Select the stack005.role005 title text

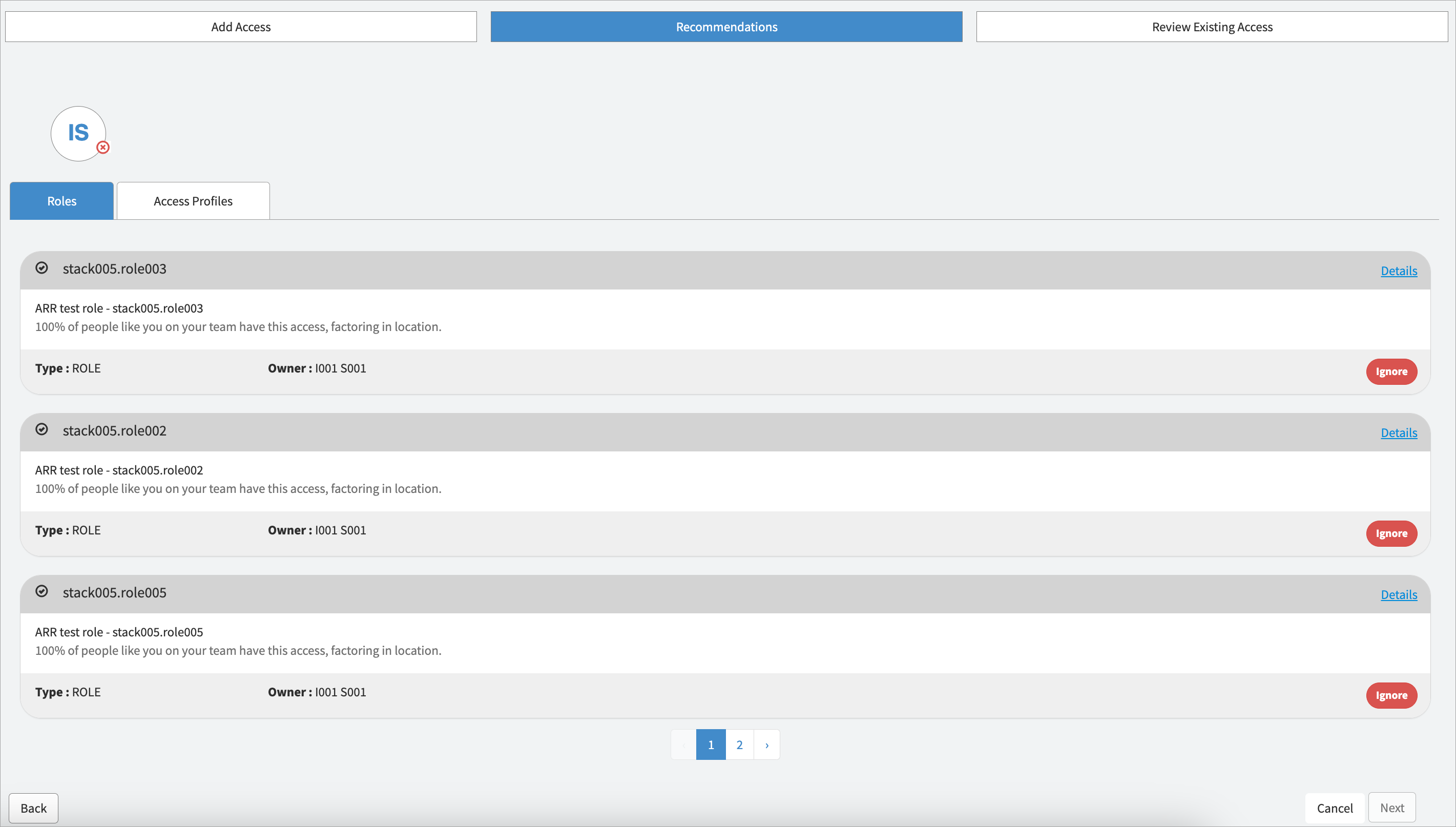[114, 592]
